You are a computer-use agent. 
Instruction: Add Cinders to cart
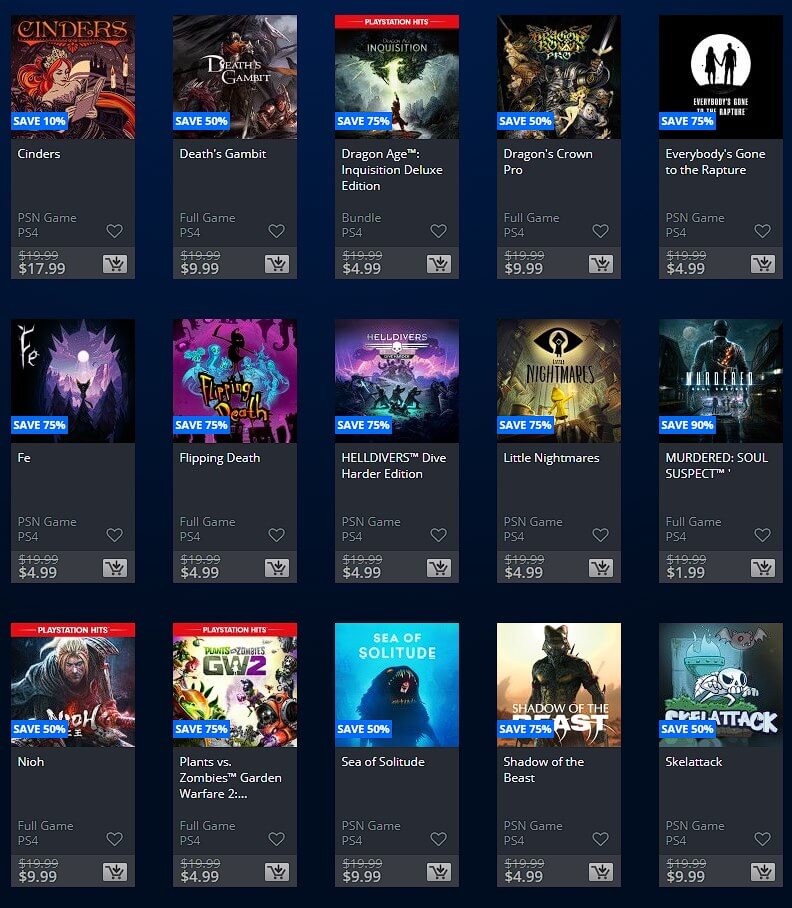[115, 264]
